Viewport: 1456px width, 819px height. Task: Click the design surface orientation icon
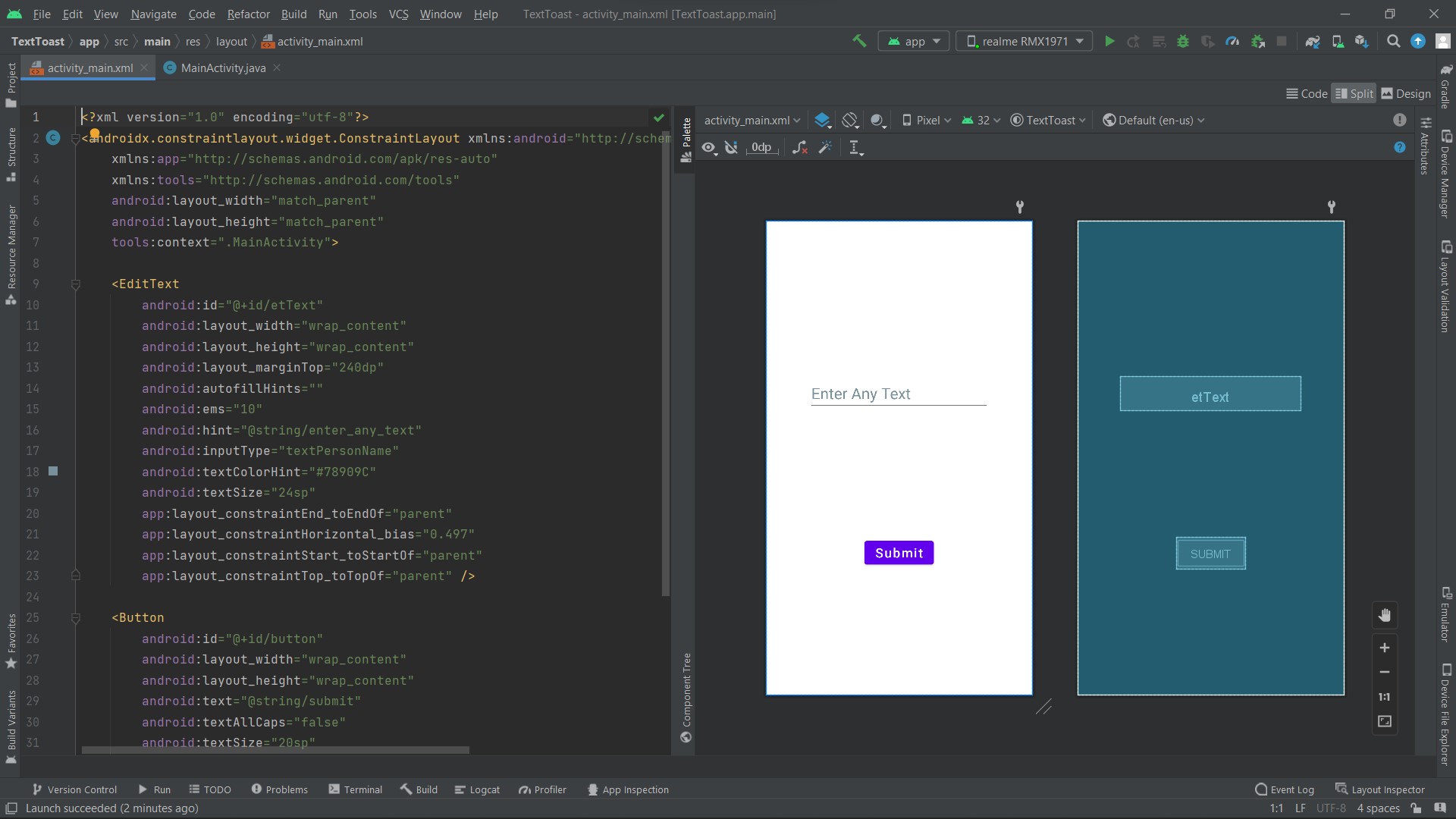pos(850,121)
